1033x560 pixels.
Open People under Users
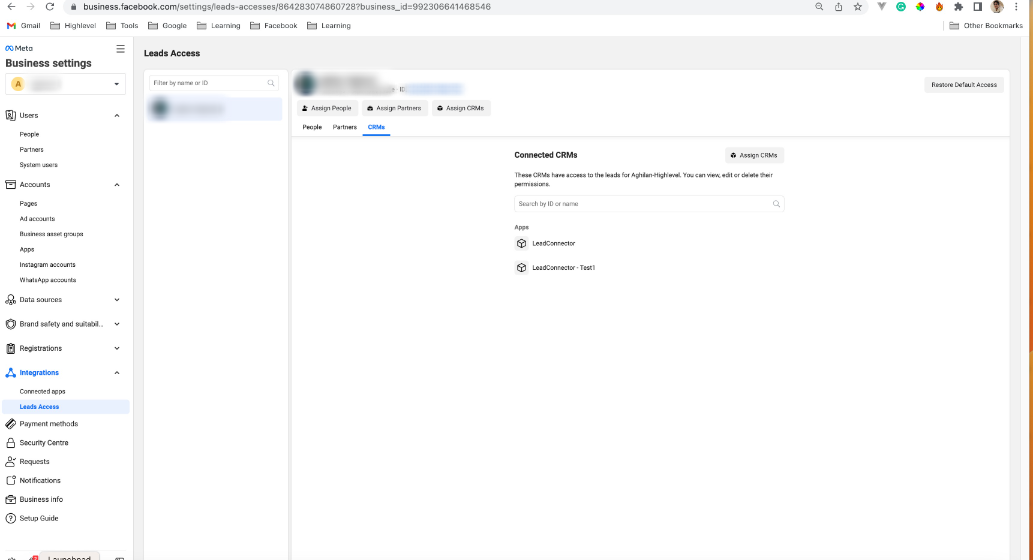29,134
